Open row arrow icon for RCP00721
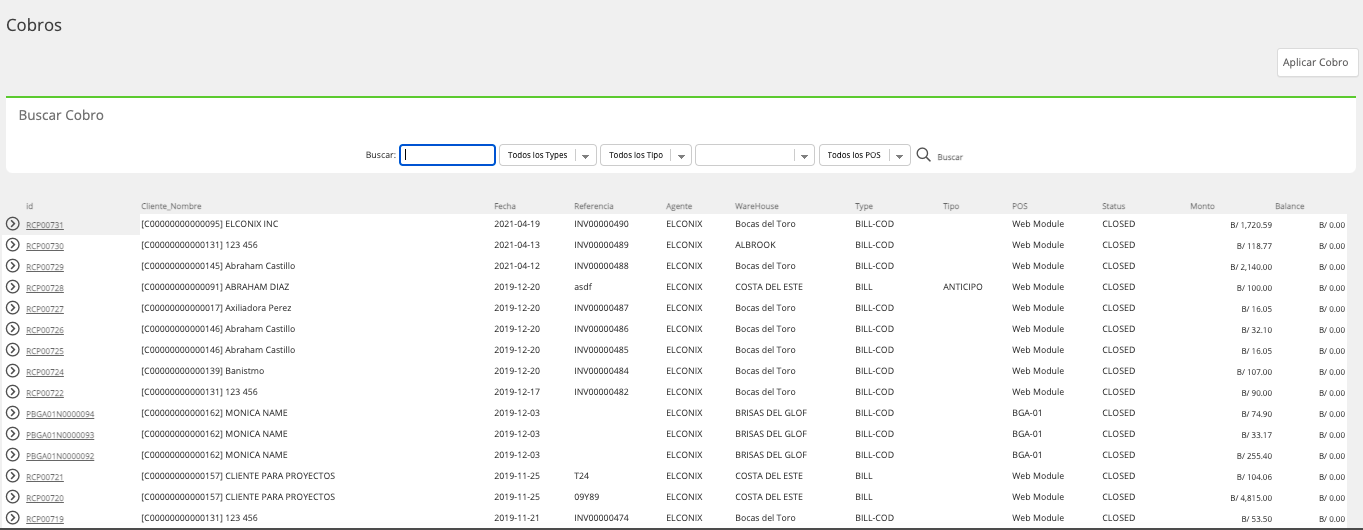 (13, 476)
